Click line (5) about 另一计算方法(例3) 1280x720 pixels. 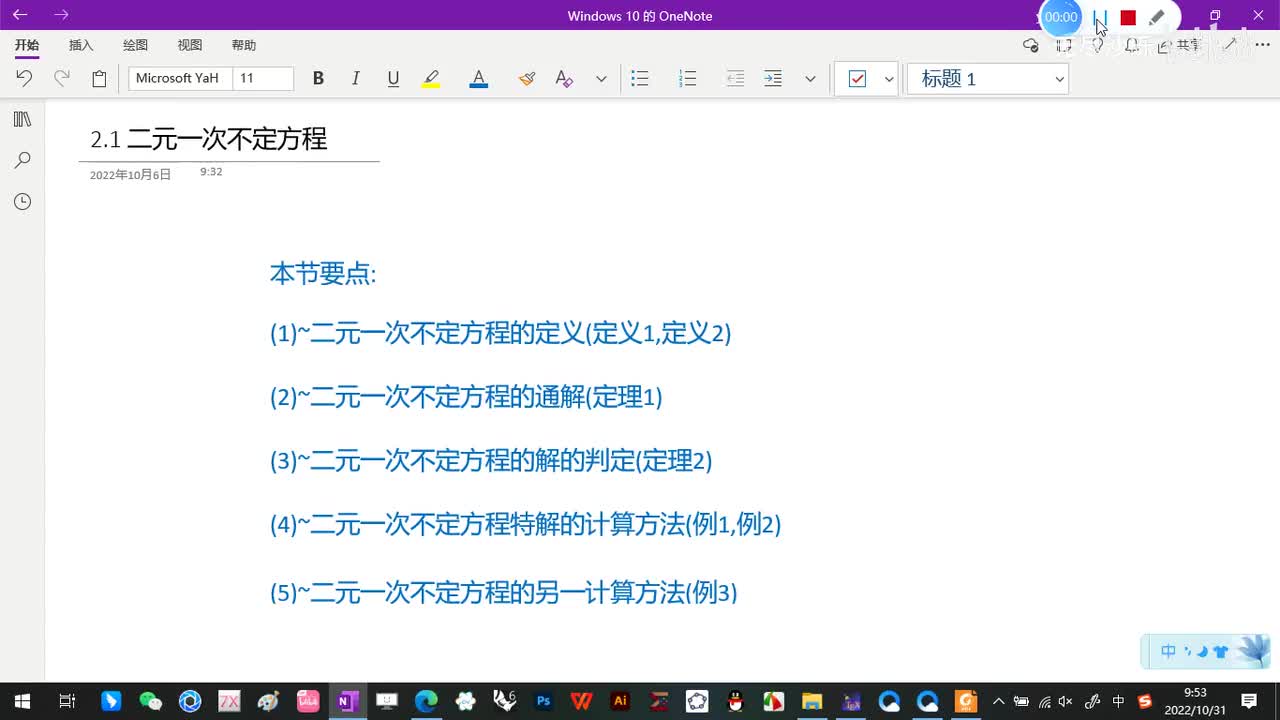pyautogui.click(x=504, y=592)
